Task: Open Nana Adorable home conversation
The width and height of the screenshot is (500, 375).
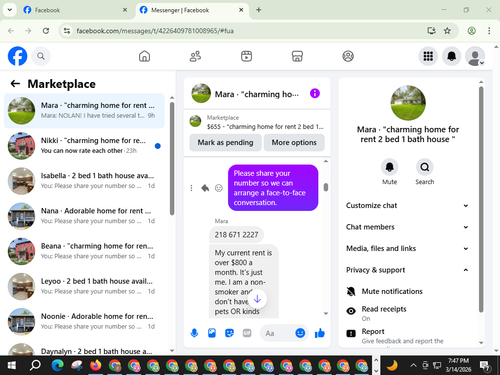Action: 84,216
